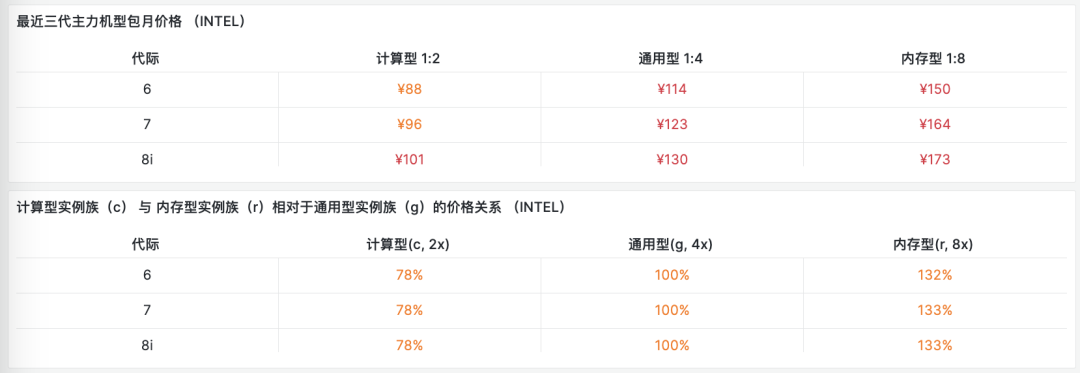Click the 133% value in the 8i row

[x=935, y=345]
